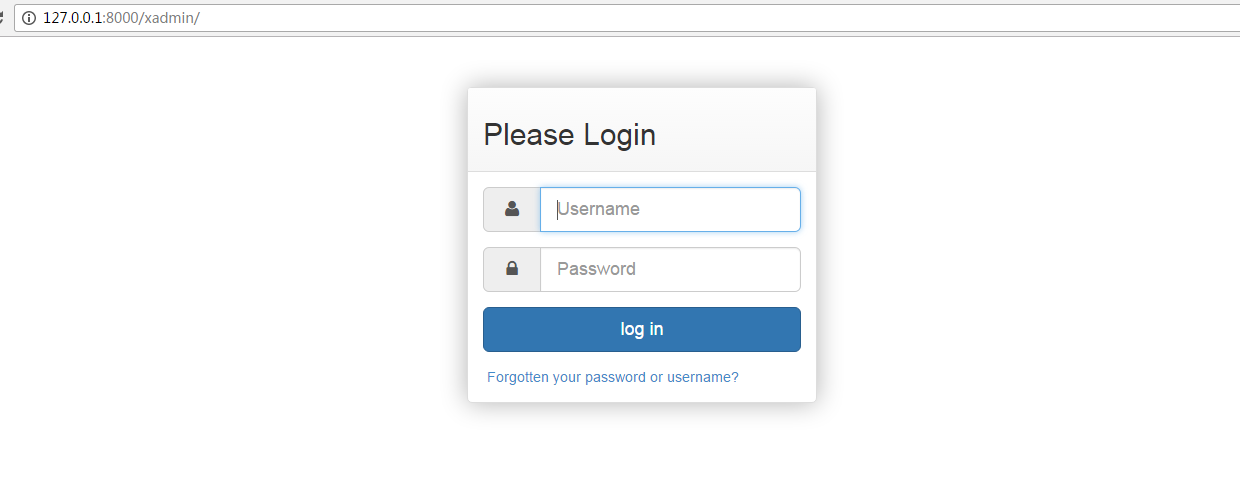1240x485 pixels.
Task: Click the gray addon box holding the lock icon
Action: point(512,269)
